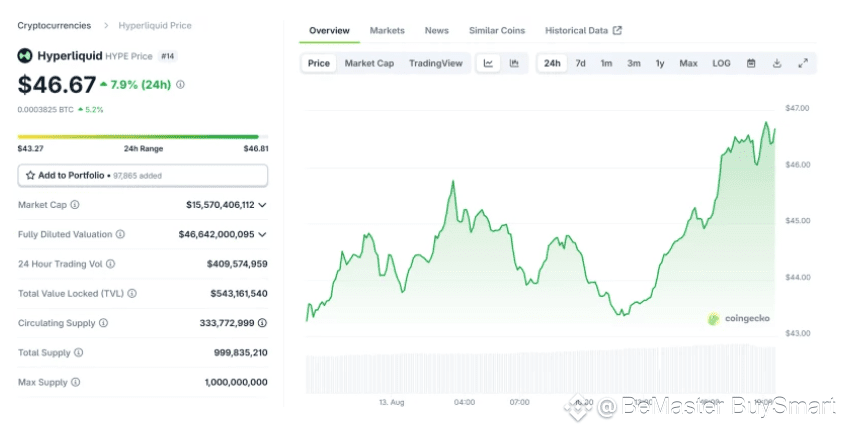Click $46,642,000,095 valuation value
Viewport: 843px width, 433px height.
tap(217, 234)
